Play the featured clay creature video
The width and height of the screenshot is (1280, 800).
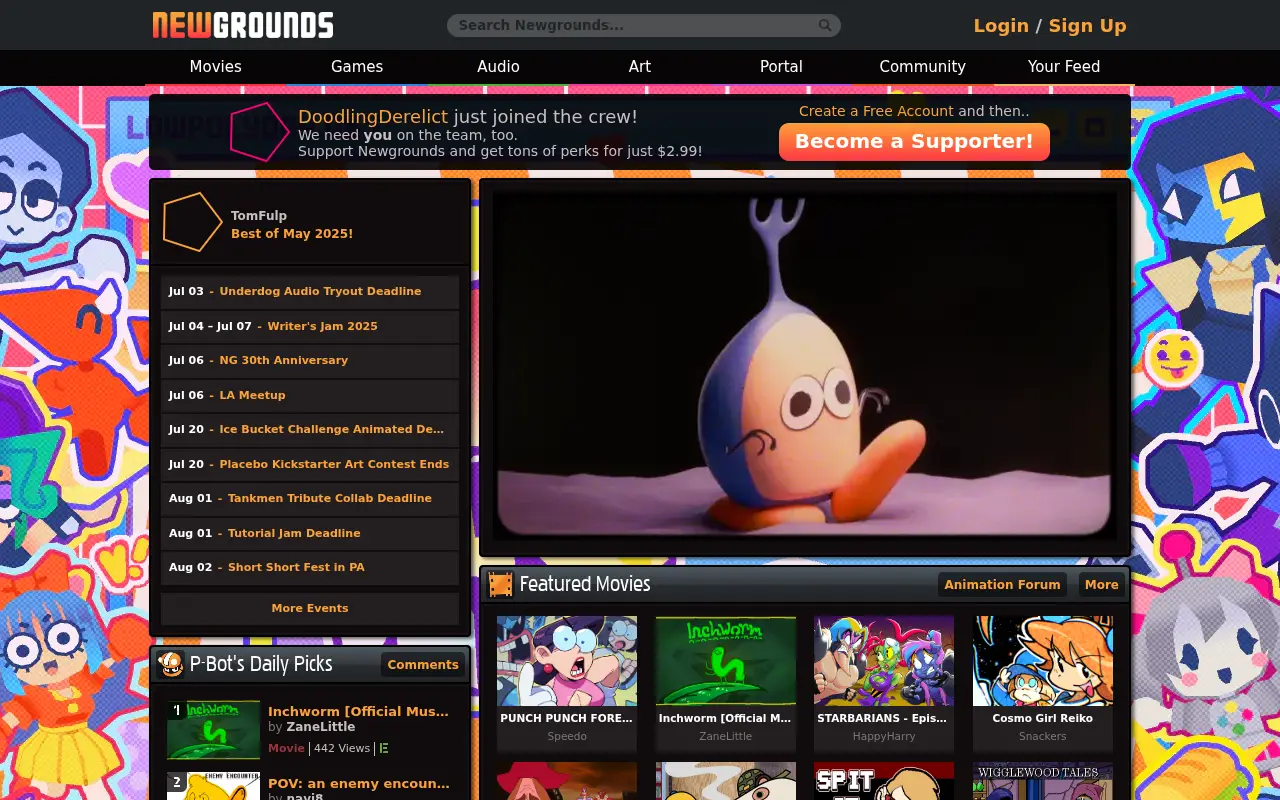(x=805, y=366)
